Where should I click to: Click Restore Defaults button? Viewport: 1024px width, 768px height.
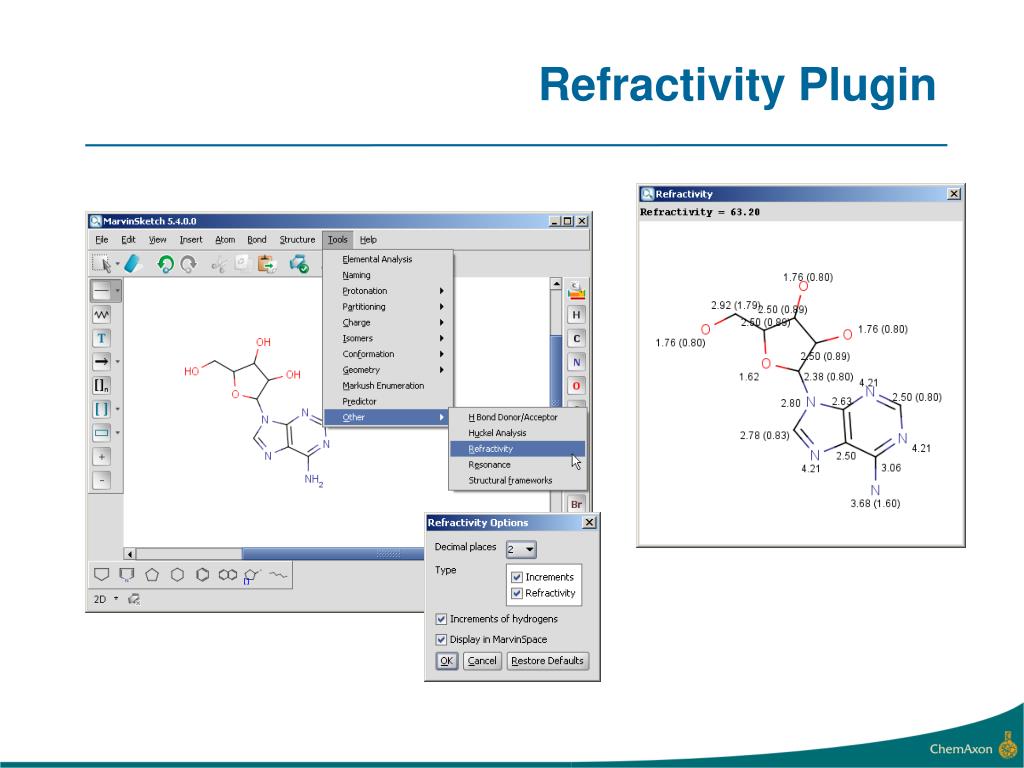(547, 661)
